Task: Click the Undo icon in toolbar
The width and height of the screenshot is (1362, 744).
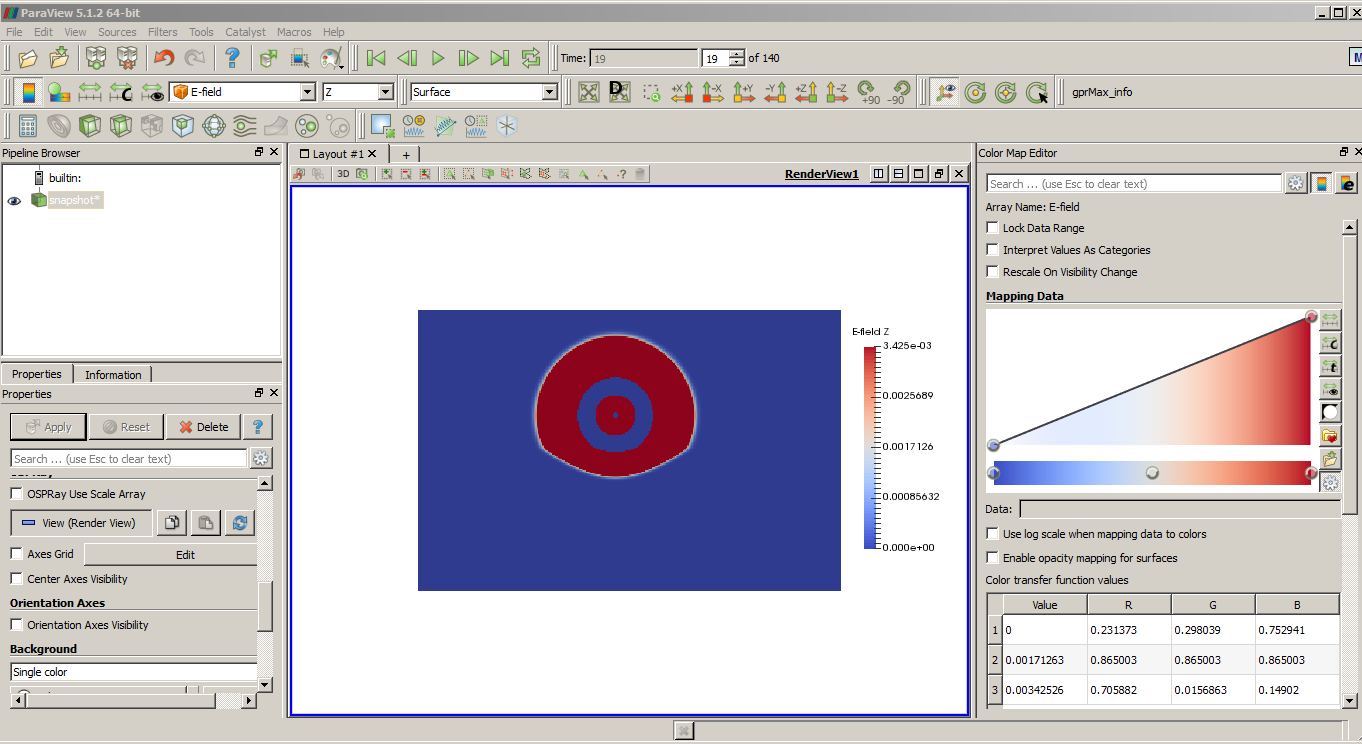Action: coord(164,58)
